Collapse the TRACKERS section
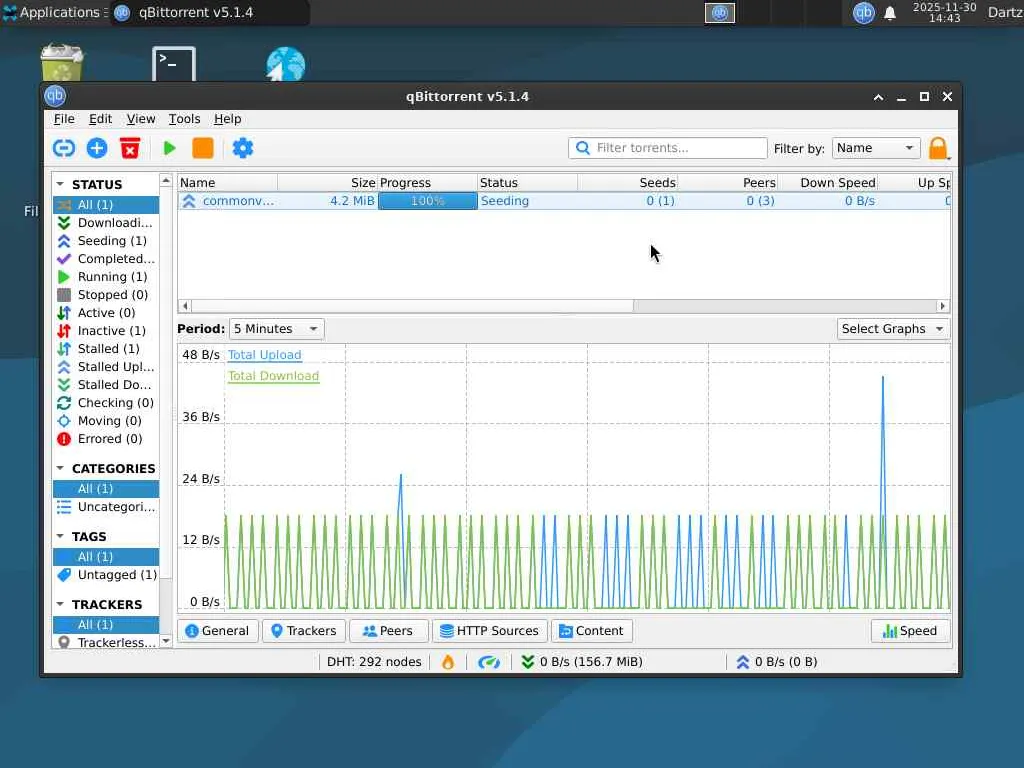The image size is (1024, 768). pyautogui.click(x=60, y=604)
